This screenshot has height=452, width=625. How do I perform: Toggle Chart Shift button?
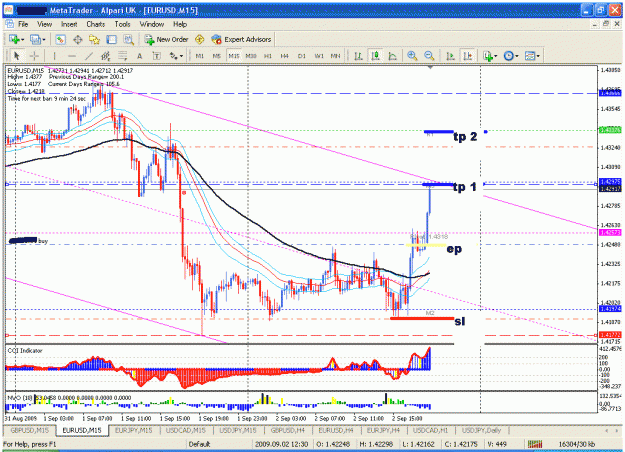pyautogui.click(x=468, y=56)
